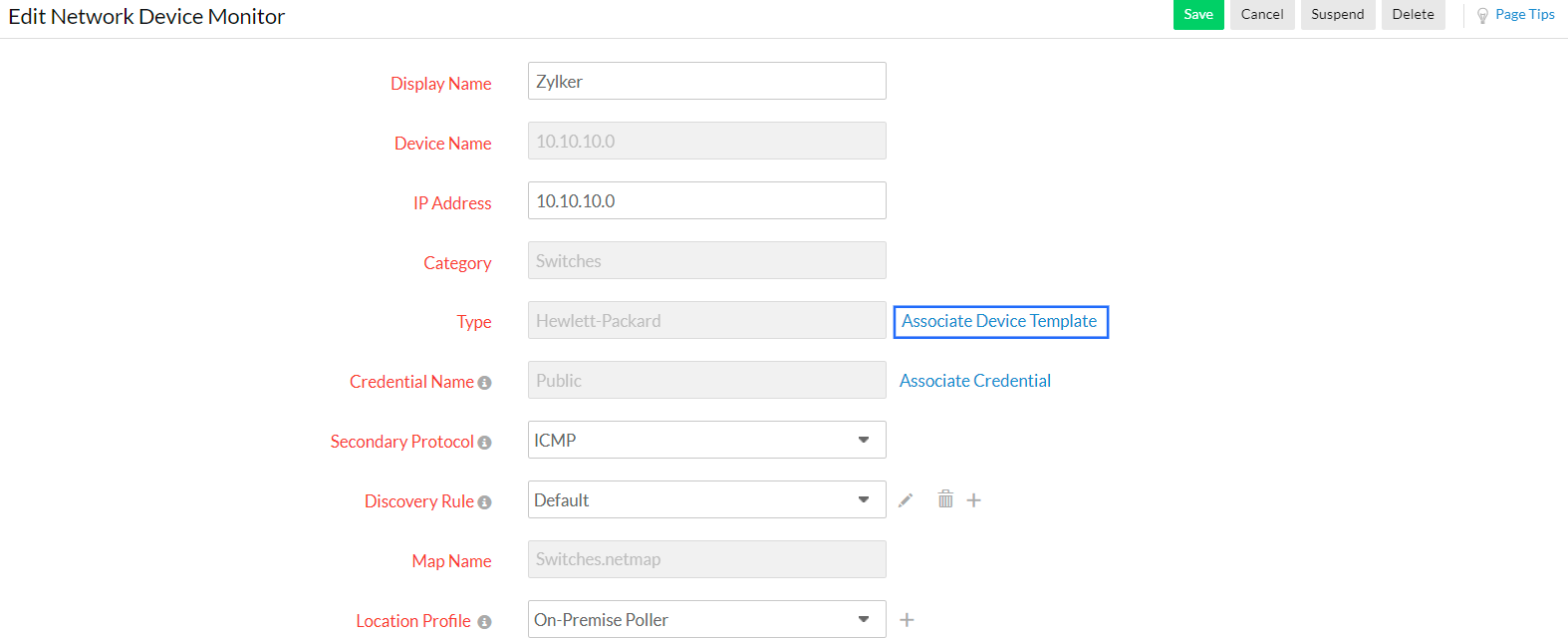Click the info icon beside Location Profile
This screenshot has width=1568, height=638.
[485, 622]
